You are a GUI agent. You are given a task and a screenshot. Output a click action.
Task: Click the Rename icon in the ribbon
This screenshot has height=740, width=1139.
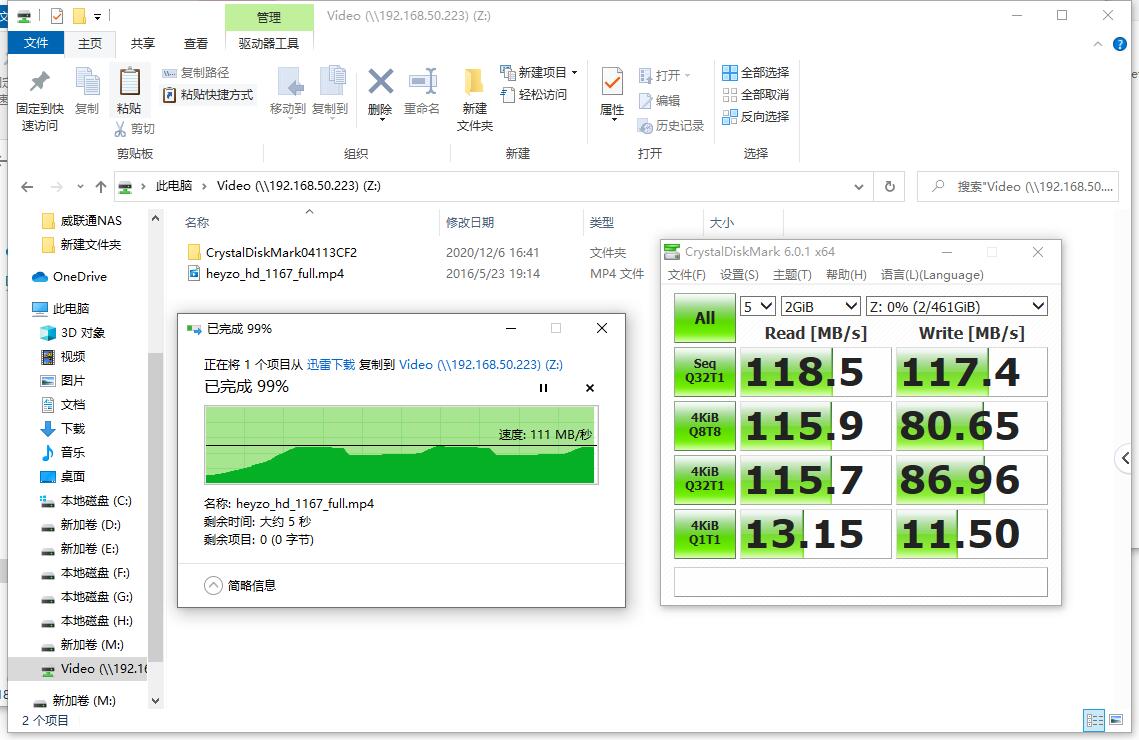[422, 90]
